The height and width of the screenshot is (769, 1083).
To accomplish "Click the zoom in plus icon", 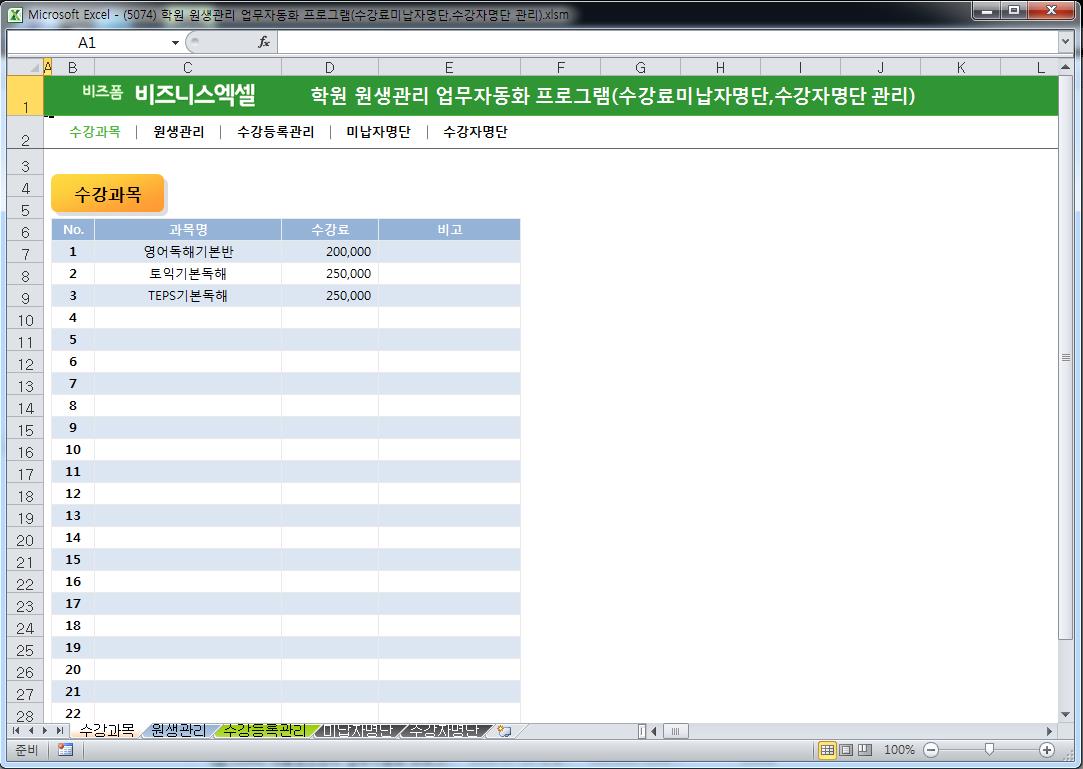I will (1047, 750).
